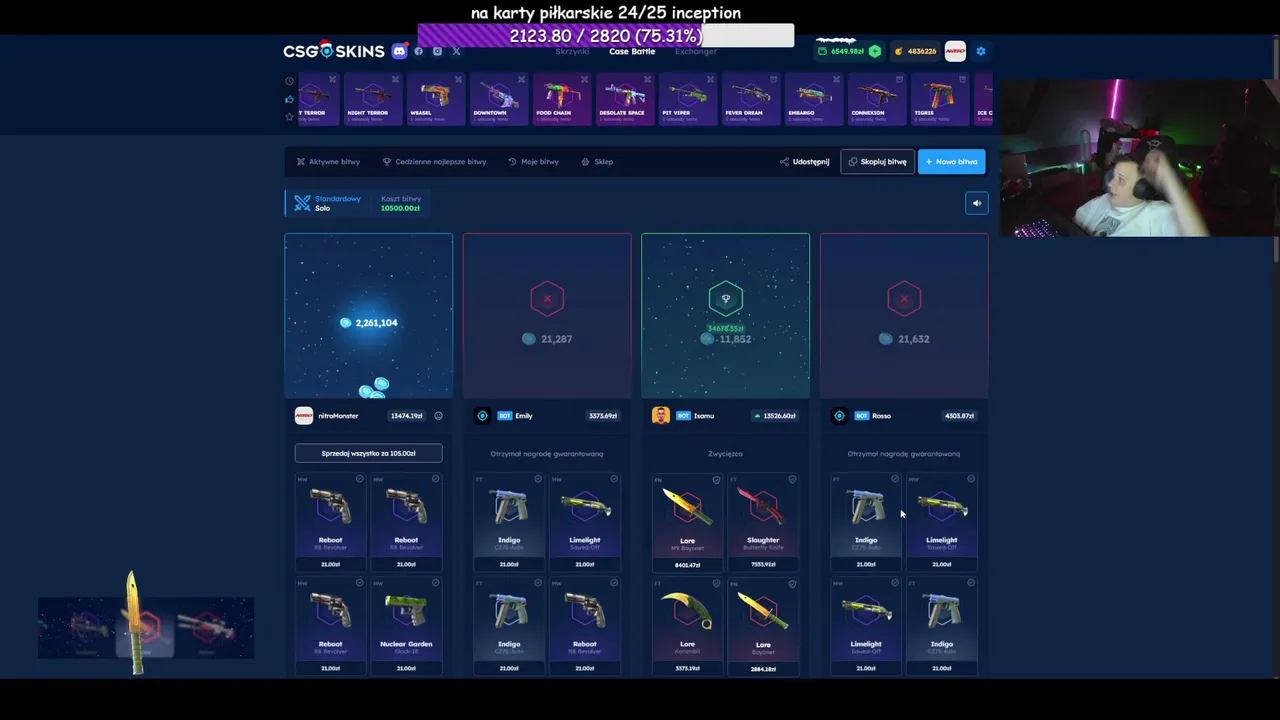Click BOT Rosso avatar icon
Screen dimensions: 1280x720
tap(839, 416)
